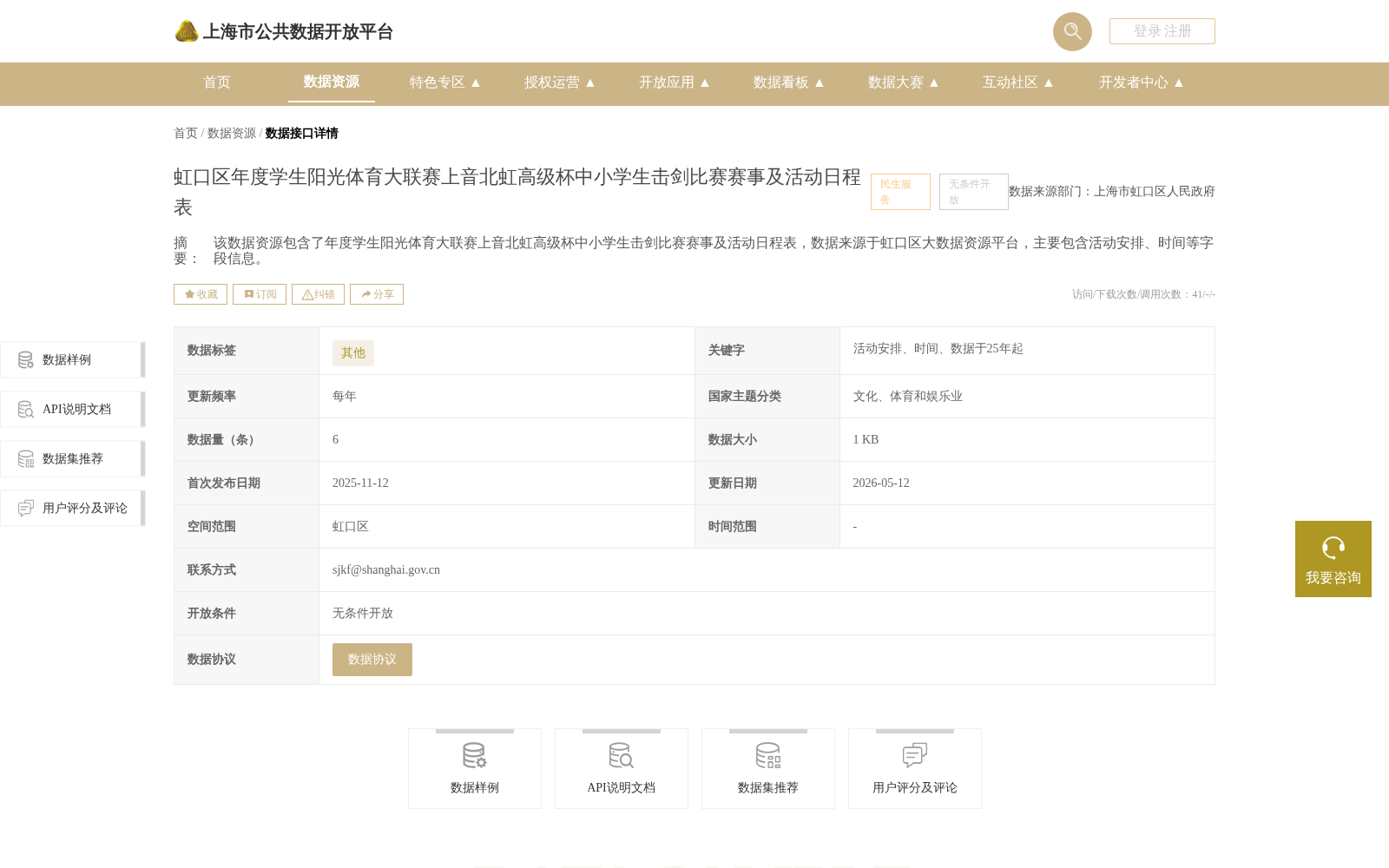This screenshot has width=1389, height=868.
Task: Expand the 开放应用 menu arrow
Action: 705,82
